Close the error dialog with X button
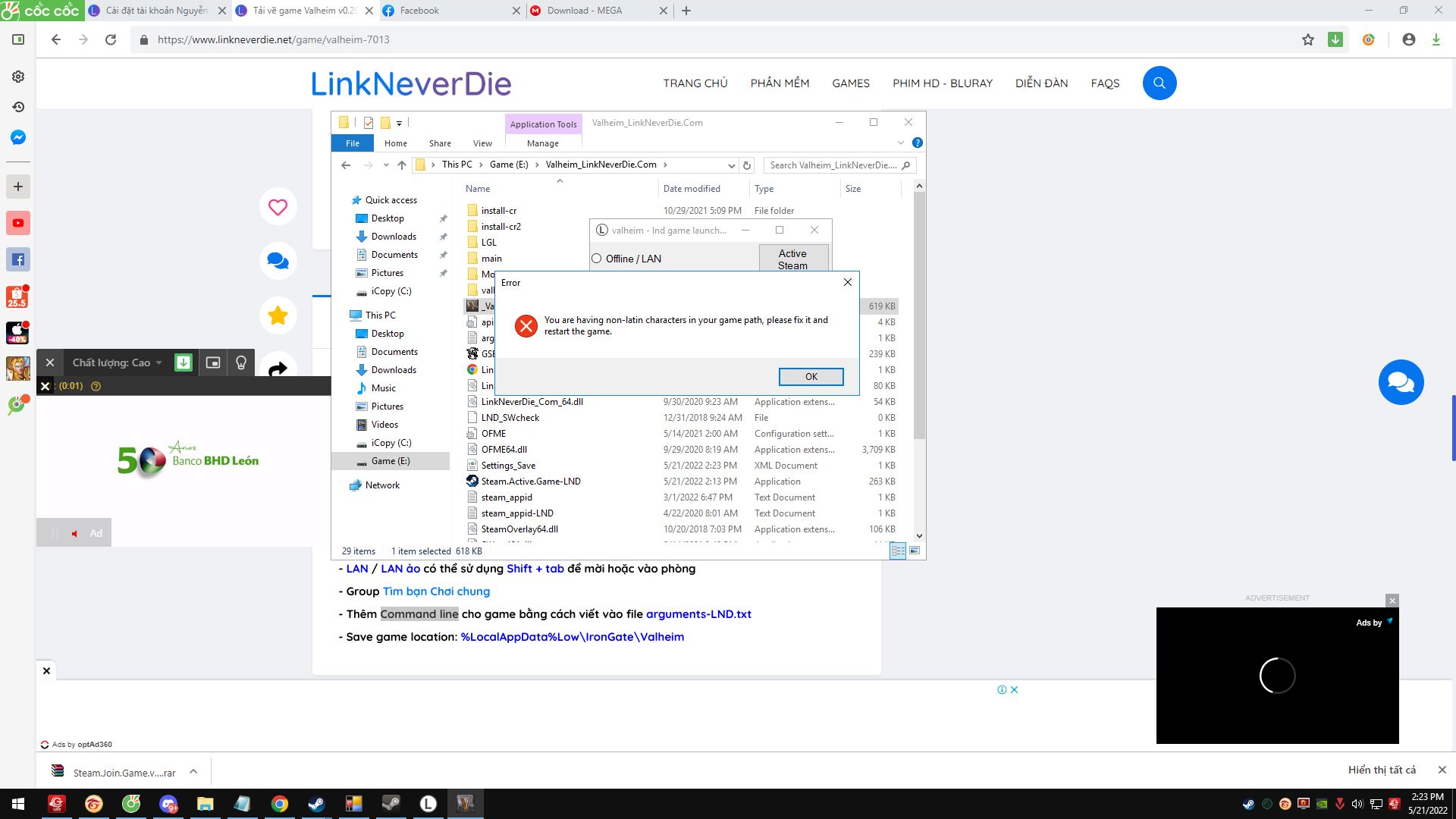This screenshot has height=819, width=1456. coord(848,282)
